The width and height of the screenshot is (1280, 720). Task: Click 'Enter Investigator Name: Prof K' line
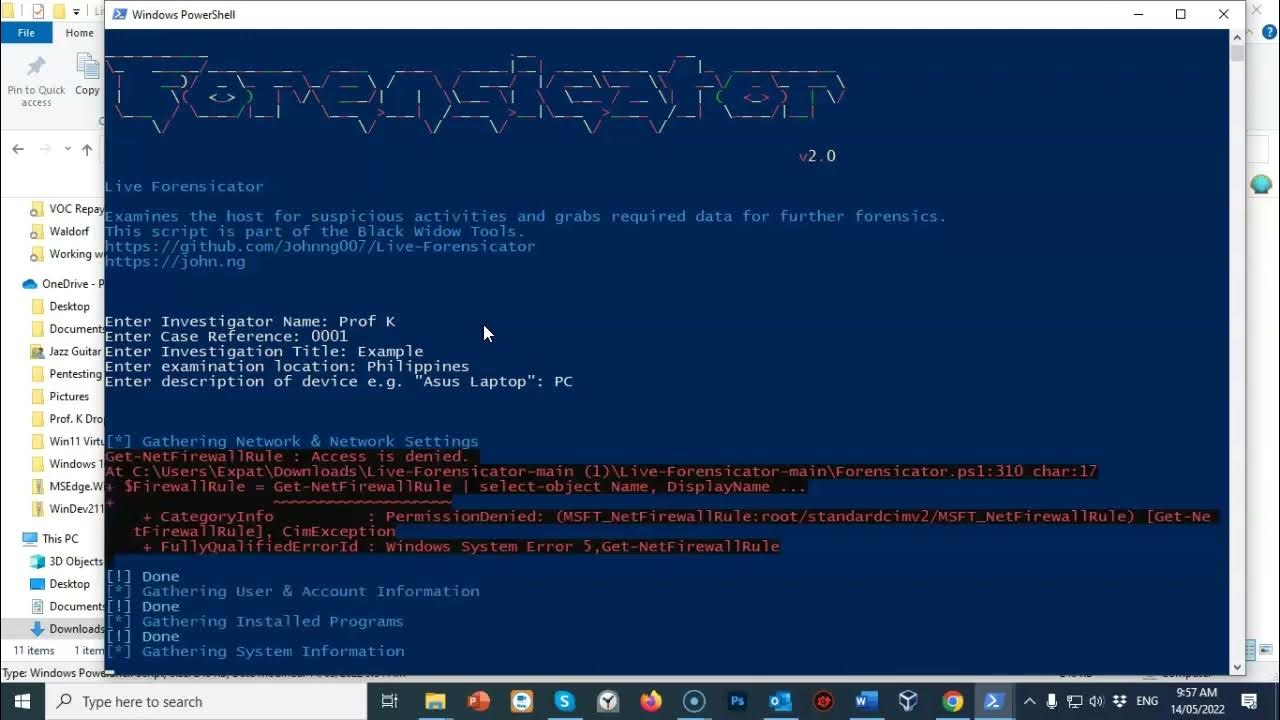(250, 321)
